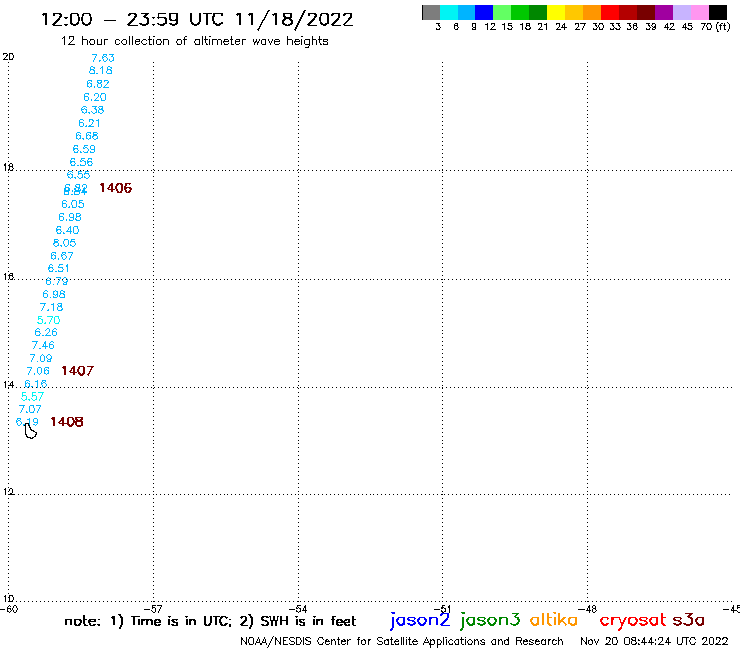Click the 7.09 wave height value
Screen dimensions: 740x650
click(x=41, y=358)
